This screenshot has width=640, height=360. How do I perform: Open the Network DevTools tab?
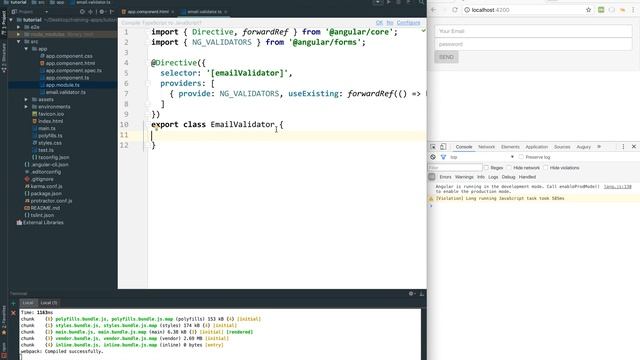pyautogui.click(x=486, y=147)
